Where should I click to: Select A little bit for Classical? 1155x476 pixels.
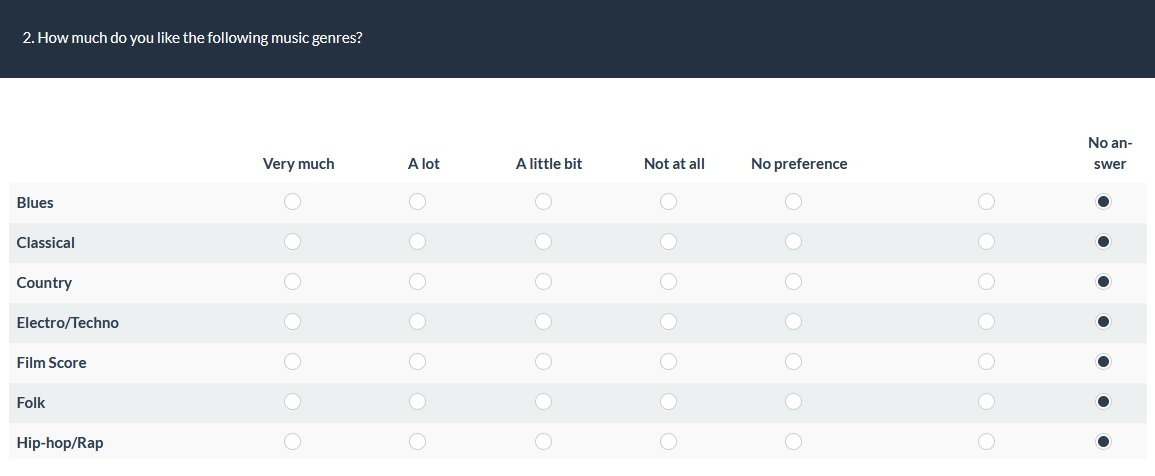pos(543,242)
